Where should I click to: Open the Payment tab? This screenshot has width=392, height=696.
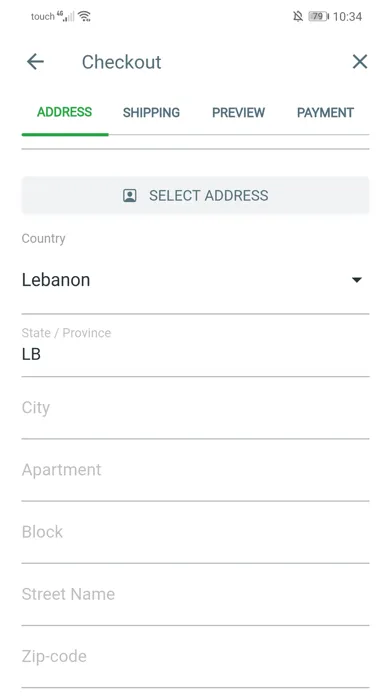coord(325,113)
